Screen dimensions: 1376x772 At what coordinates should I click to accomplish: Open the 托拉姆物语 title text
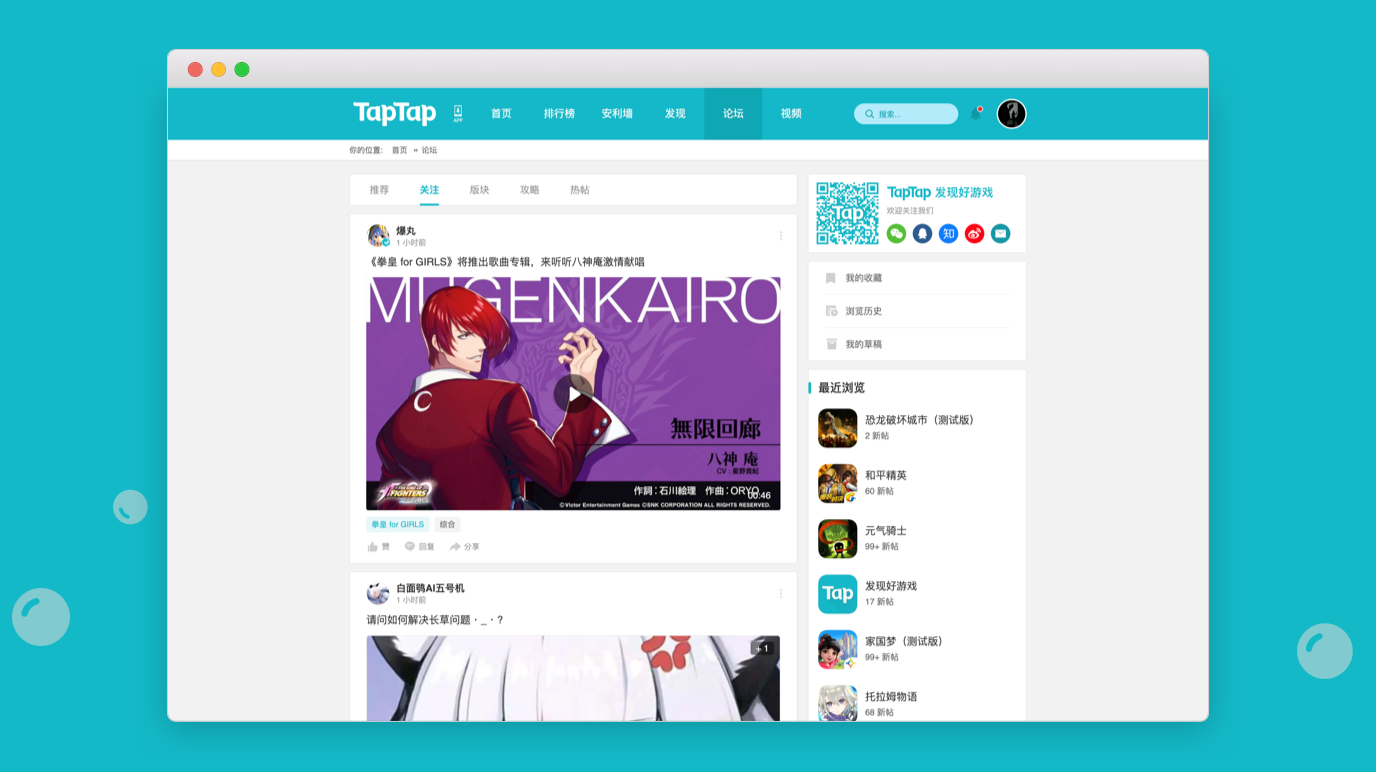pos(891,696)
